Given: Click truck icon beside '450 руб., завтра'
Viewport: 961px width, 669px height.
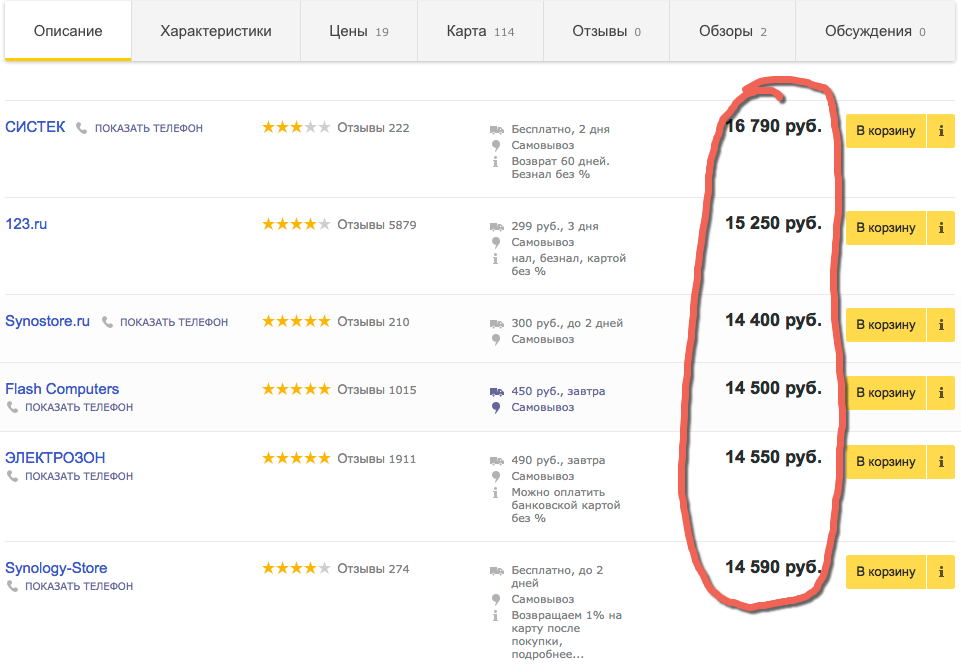Looking at the screenshot, I should [496, 391].
